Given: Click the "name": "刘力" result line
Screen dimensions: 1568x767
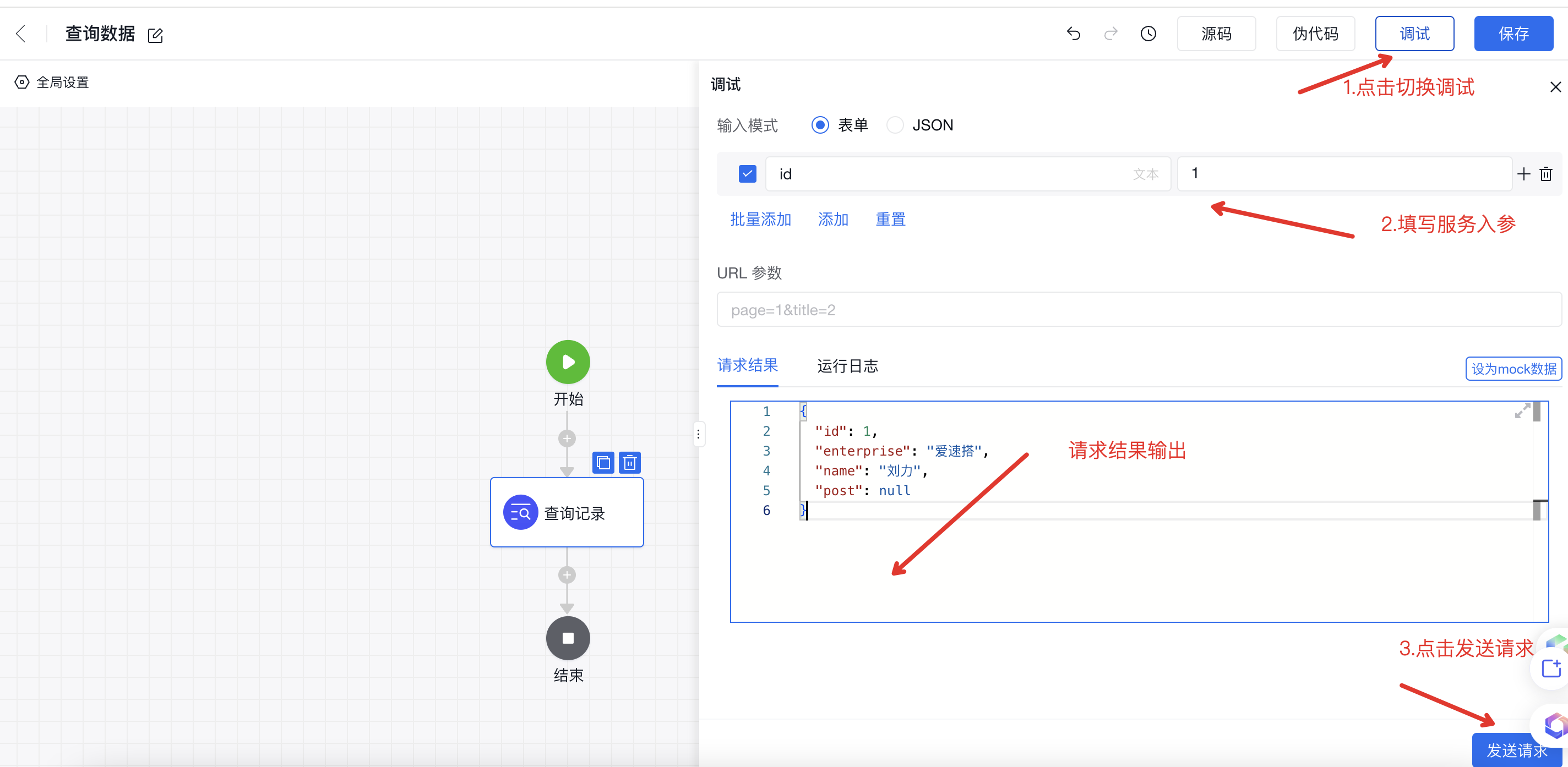Looking at the screenshot, I should click(870, 471).
